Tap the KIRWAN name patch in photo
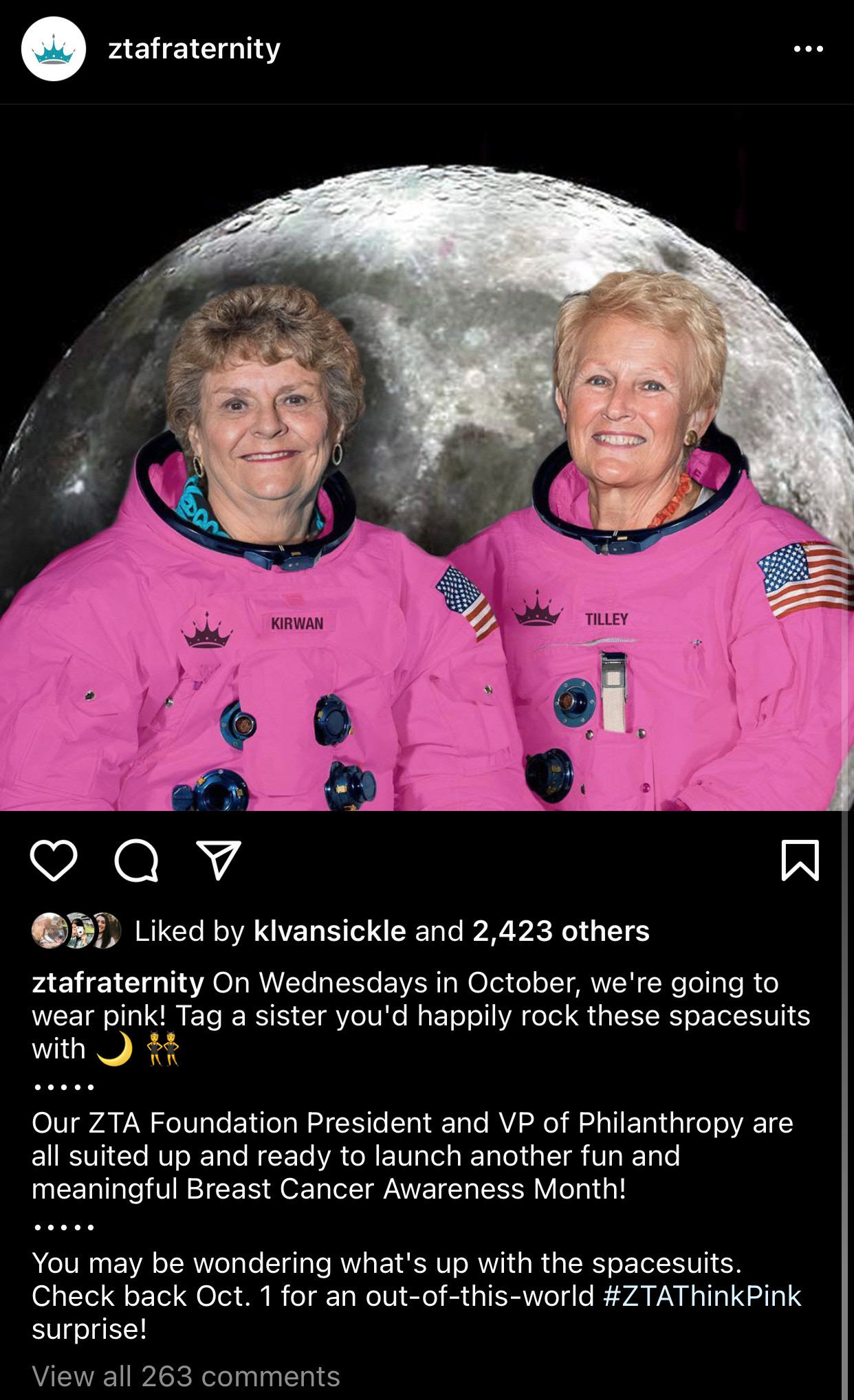Screen dimensions: 854x1400 pos(297,623)
